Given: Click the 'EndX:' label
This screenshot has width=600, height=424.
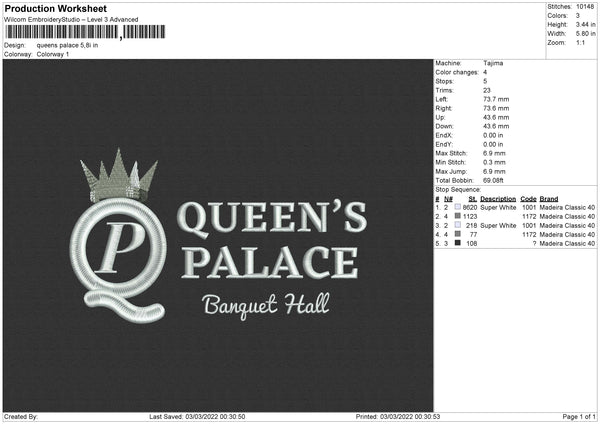Looking at the screenshot, I should [x=444, y=135].
